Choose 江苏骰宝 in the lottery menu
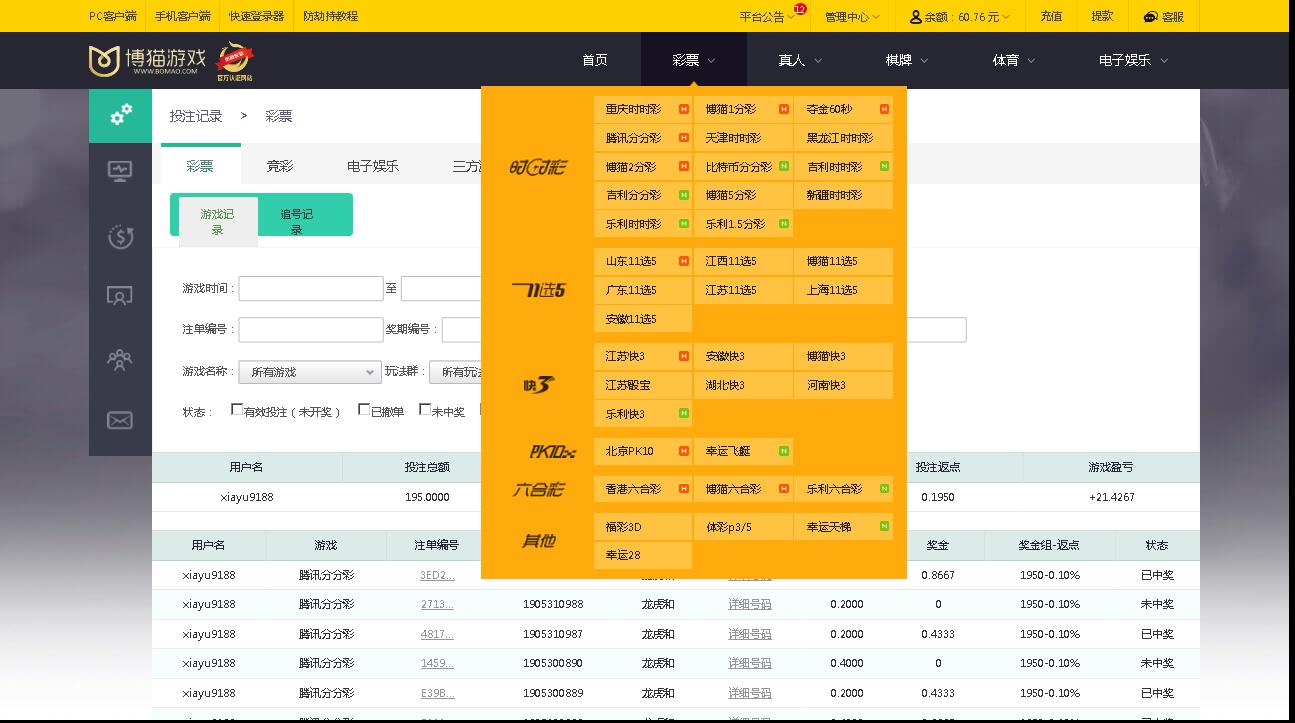The width and height of the screenshot is (1295, 723). 643,385
